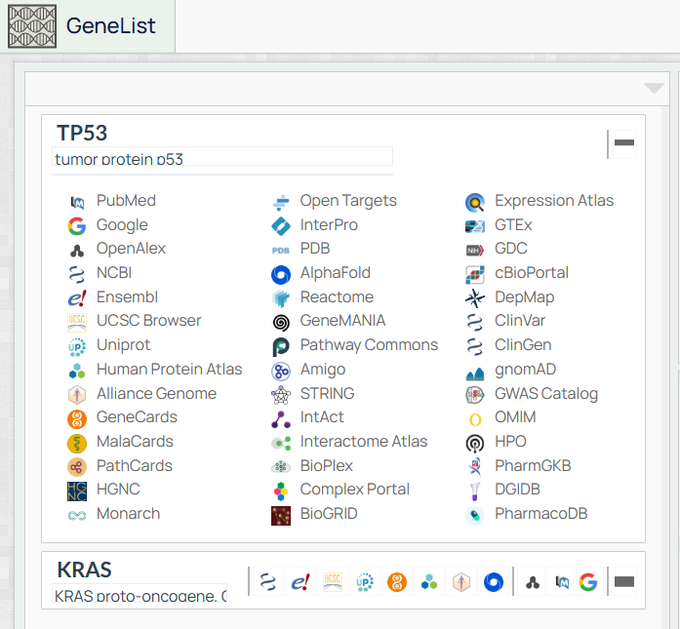Click the AlphaFold icon in TP53 list
The width and height of the screenshot is (680, 629).
click(x=281, y=274)
